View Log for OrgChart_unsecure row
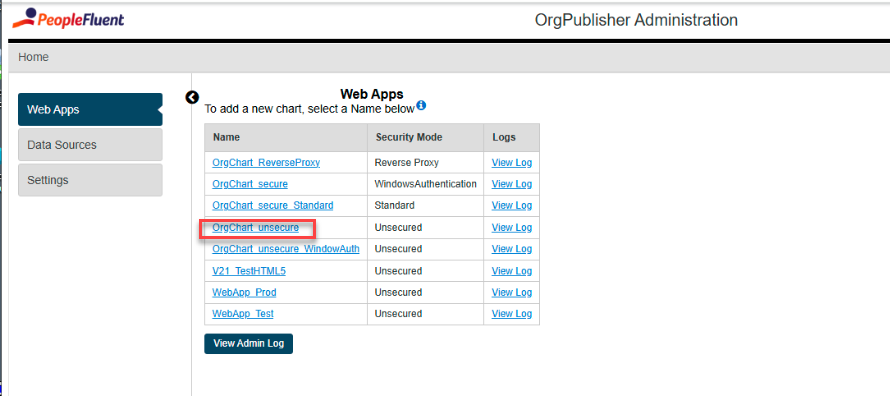Image resolution: width=890 pixels, height=396 pixels. coord(511,228)
